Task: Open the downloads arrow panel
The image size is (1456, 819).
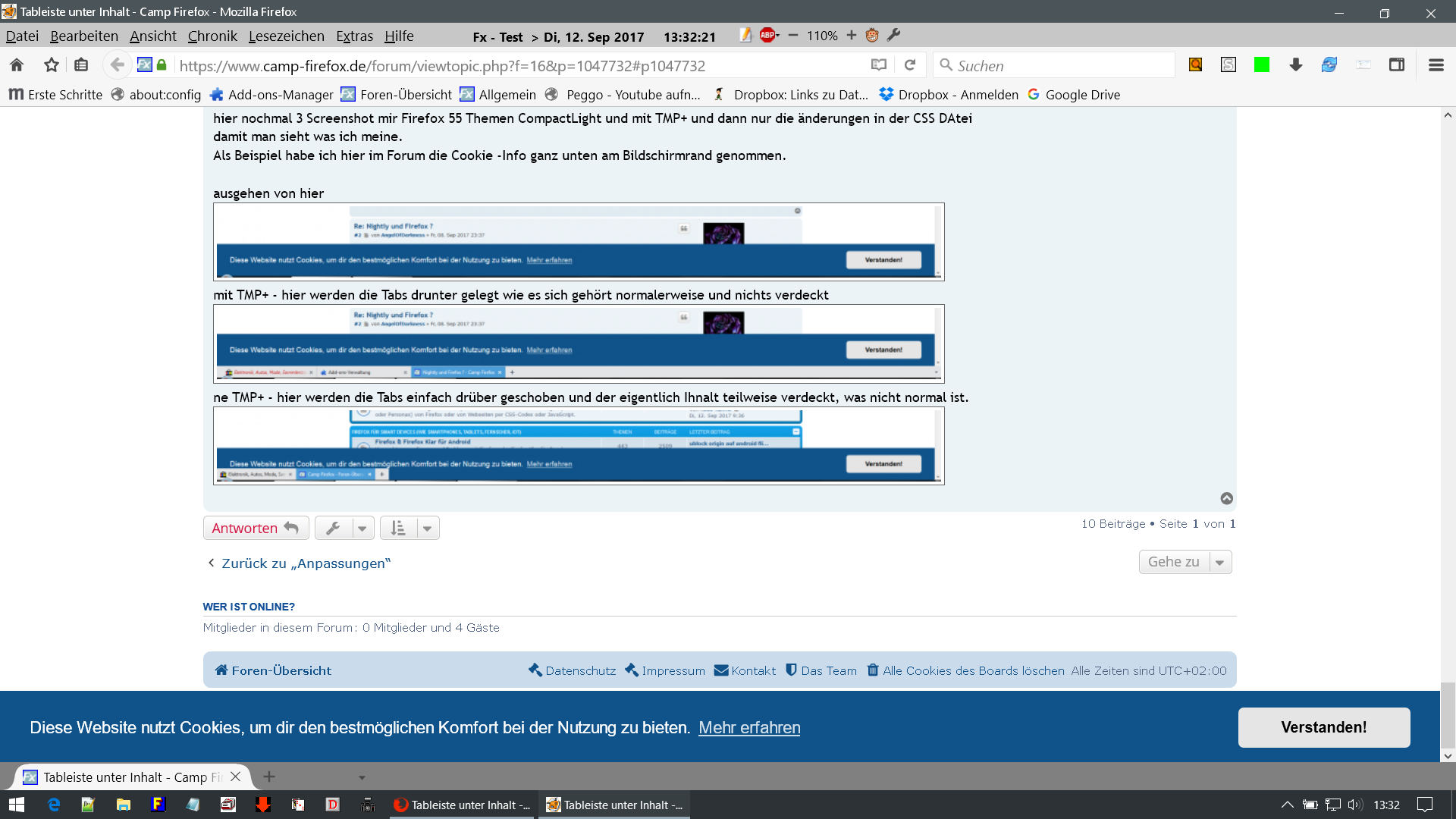Action: click(x=1296, y=65)
